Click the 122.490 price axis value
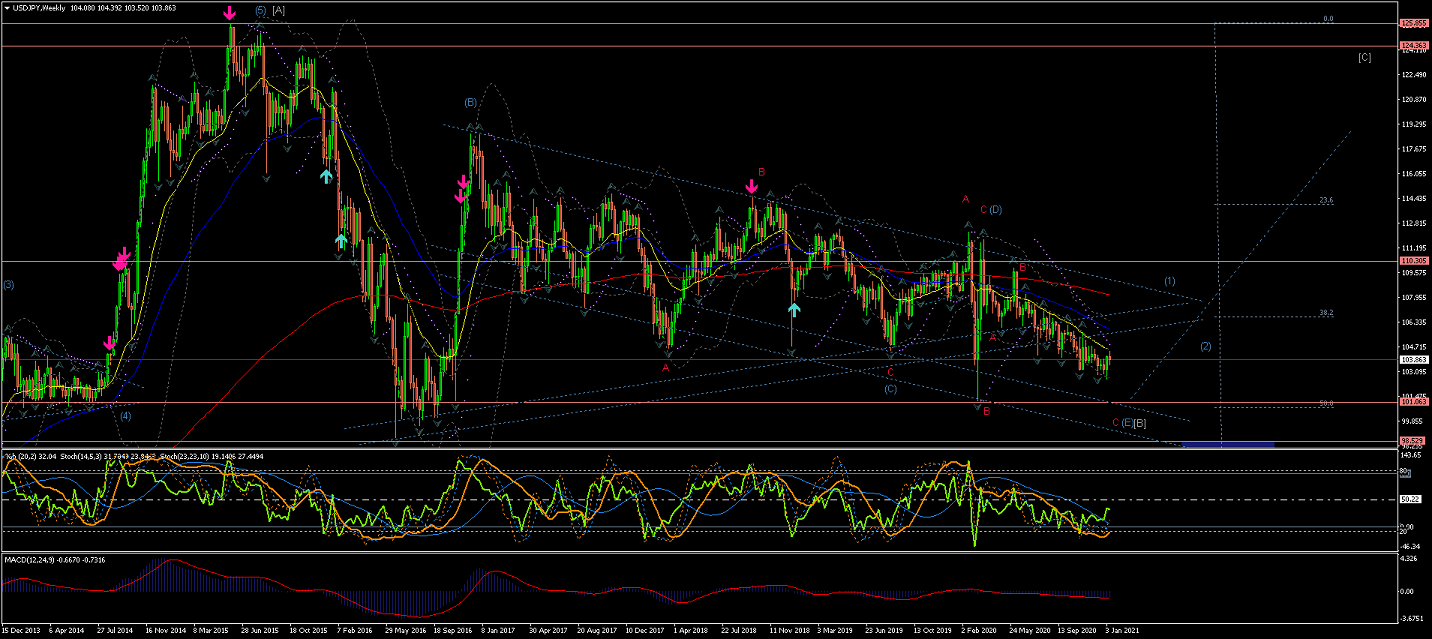The image size is (1432, 639). coord(1414,74)
